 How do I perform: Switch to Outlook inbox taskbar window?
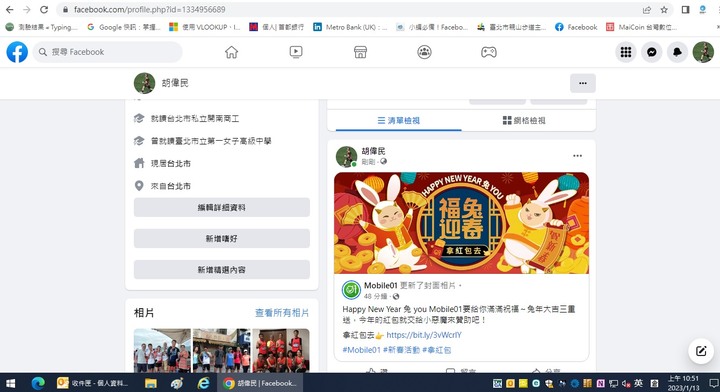[92, 383]
